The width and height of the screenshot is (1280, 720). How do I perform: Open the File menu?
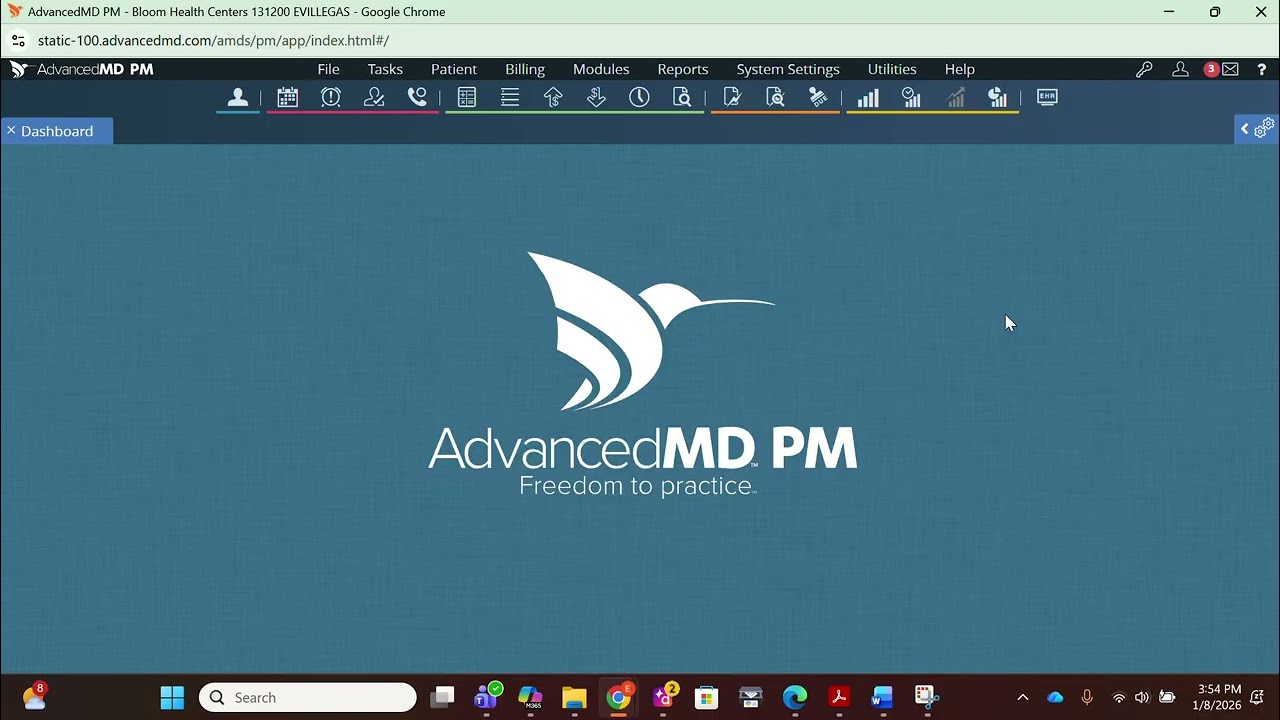click(328, 69)
